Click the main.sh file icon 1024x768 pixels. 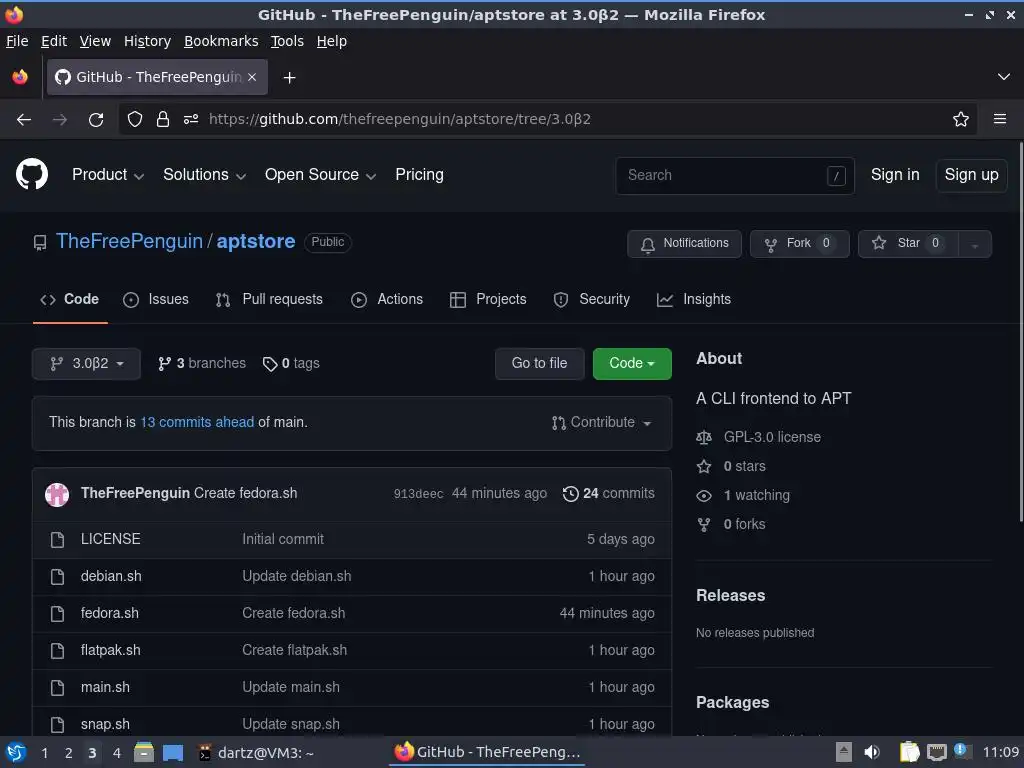[x=57, y=688]
